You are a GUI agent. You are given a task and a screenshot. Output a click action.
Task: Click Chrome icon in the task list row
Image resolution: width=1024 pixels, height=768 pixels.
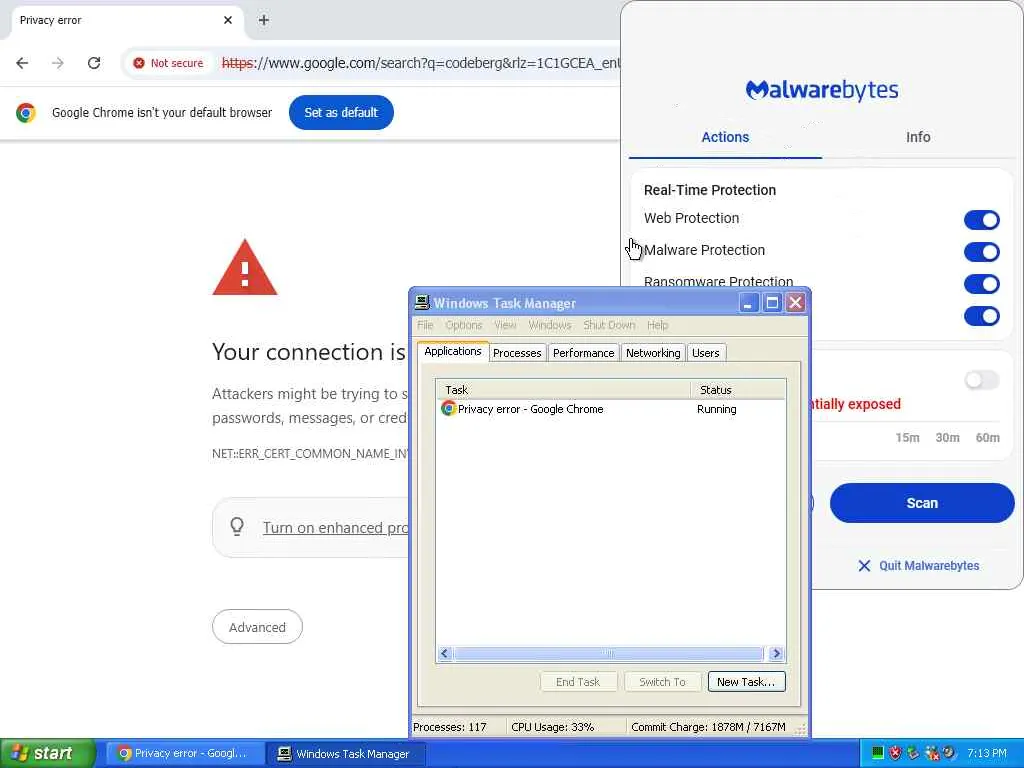pos(449,409)
